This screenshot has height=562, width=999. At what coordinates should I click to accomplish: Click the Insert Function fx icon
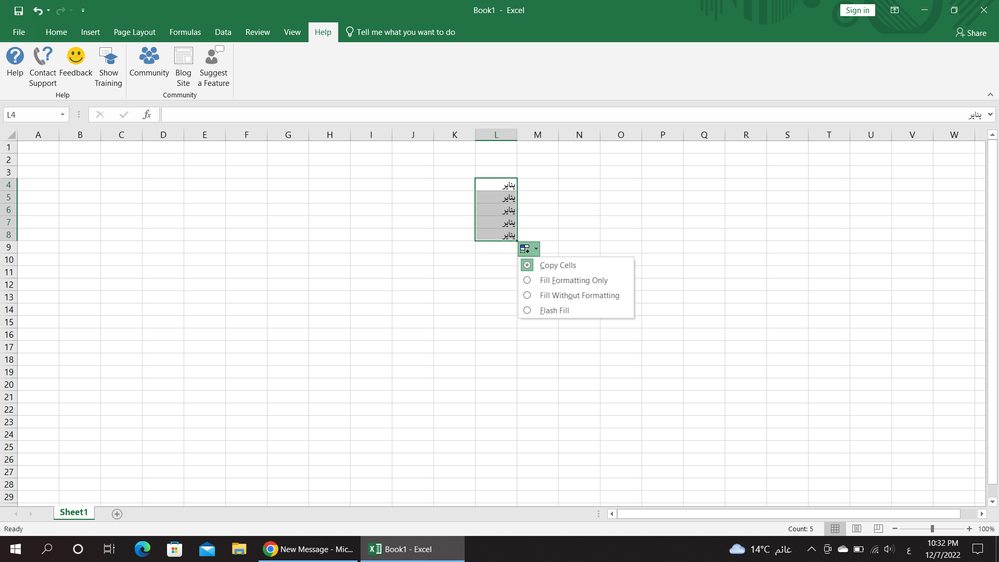click(147, 115)
